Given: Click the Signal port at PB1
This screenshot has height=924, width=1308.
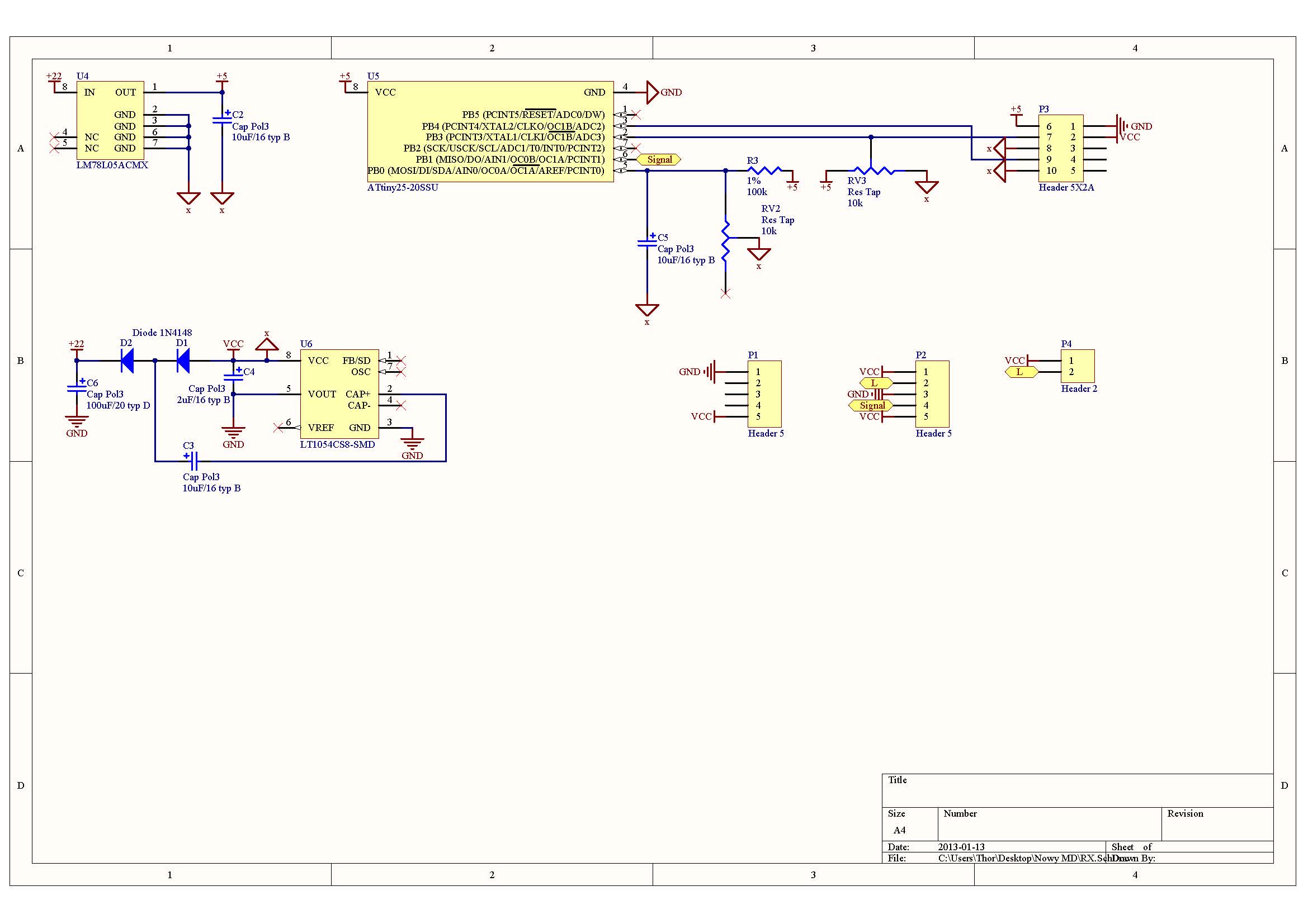Looking at the screenshot, I should (659, 159).
